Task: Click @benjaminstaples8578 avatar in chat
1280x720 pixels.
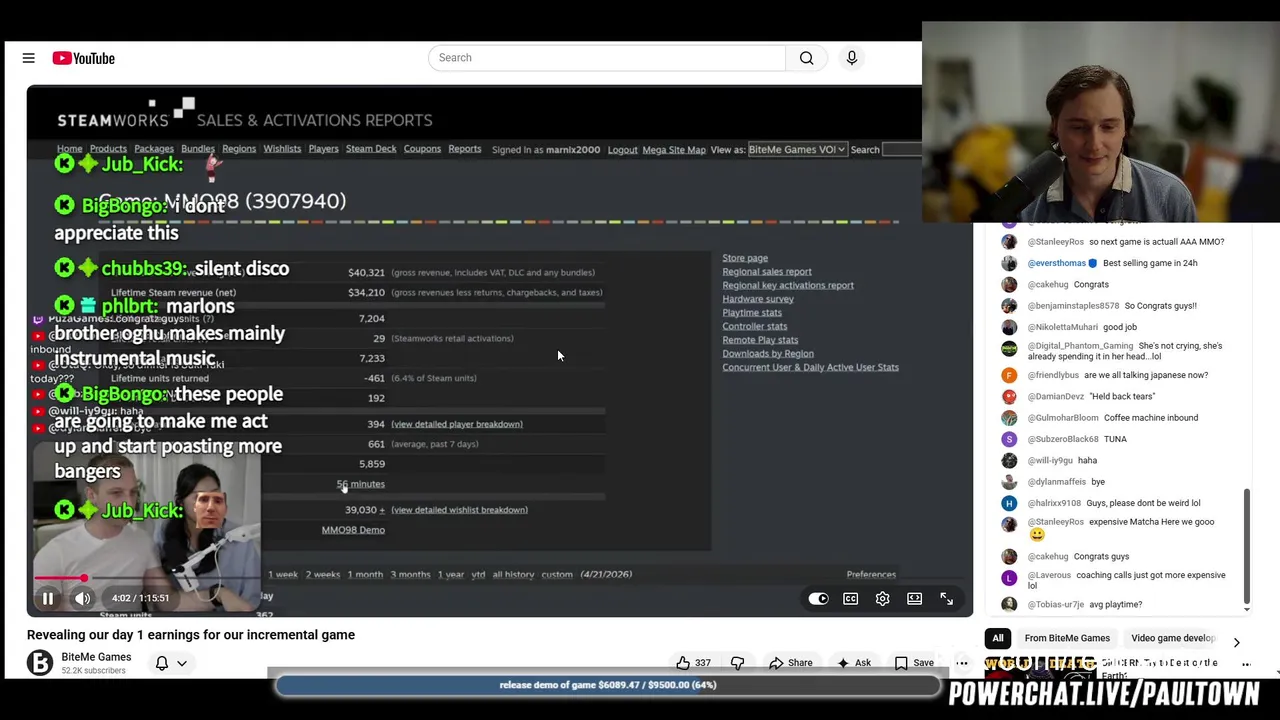Action: point(1009,306)
